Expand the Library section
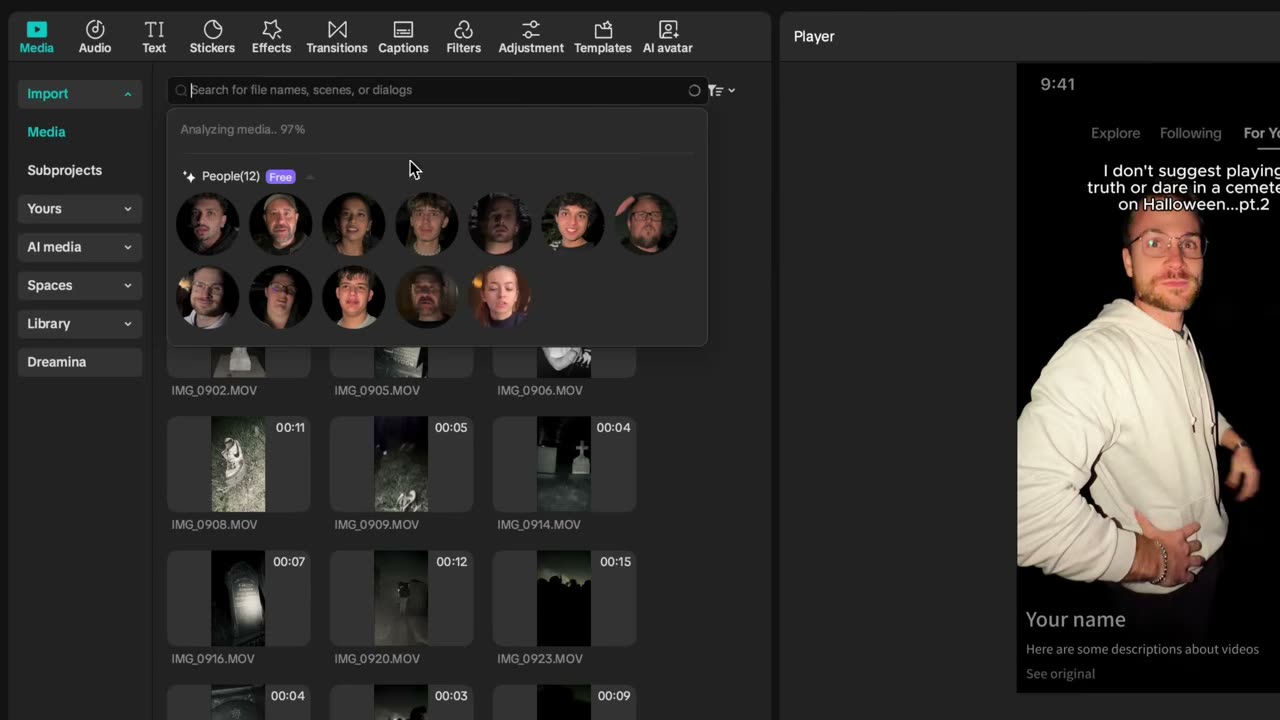This screenshot has width=1280, height=720. (80, 324)
